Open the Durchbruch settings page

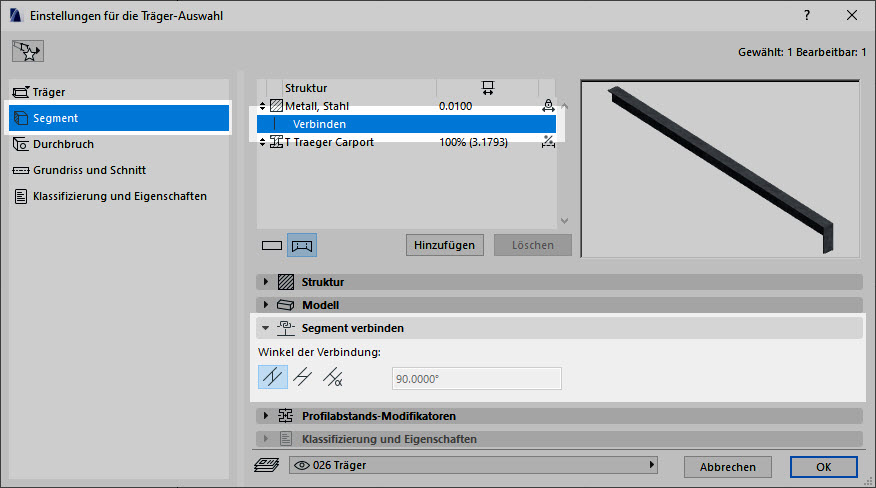tap(118, 144)
